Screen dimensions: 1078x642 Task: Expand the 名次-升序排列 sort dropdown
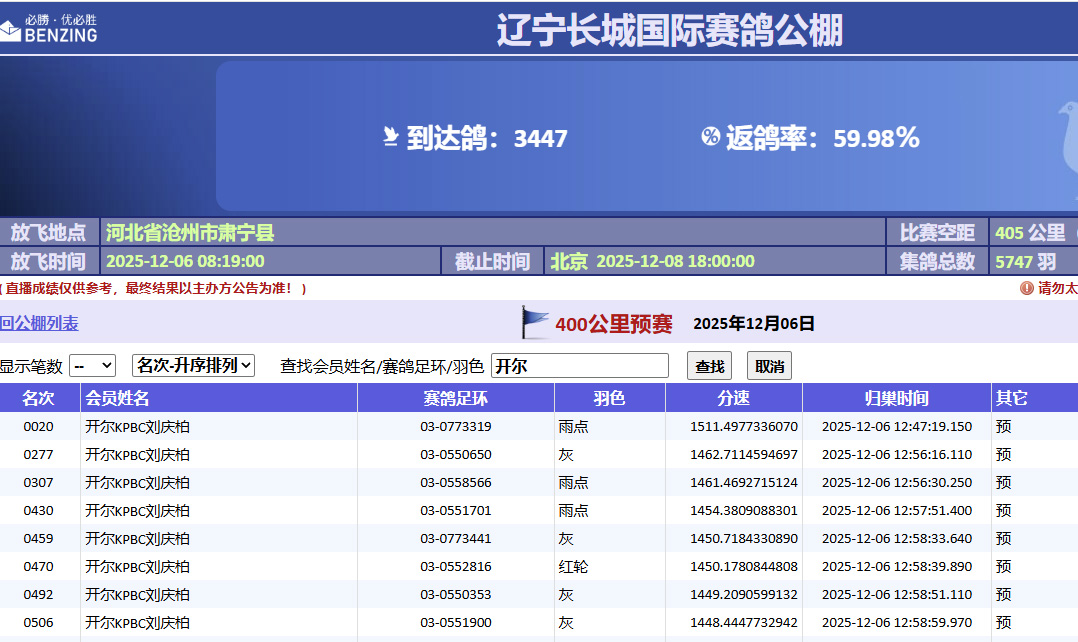[x=193, y=366]
